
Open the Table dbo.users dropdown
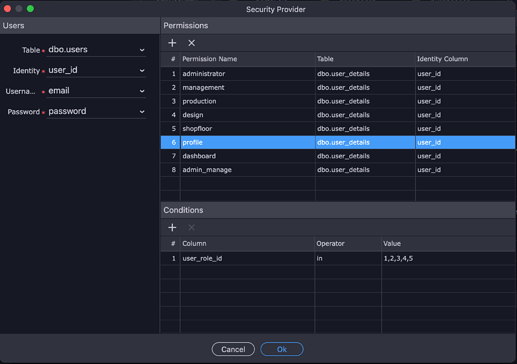(x=96, y=50)
